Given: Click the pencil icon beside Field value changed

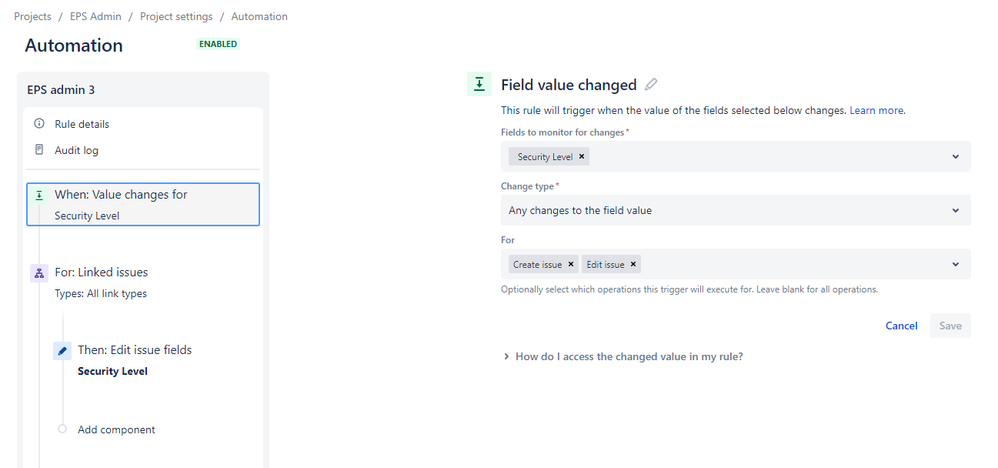Looking at the screenshot, I should 650,84.
